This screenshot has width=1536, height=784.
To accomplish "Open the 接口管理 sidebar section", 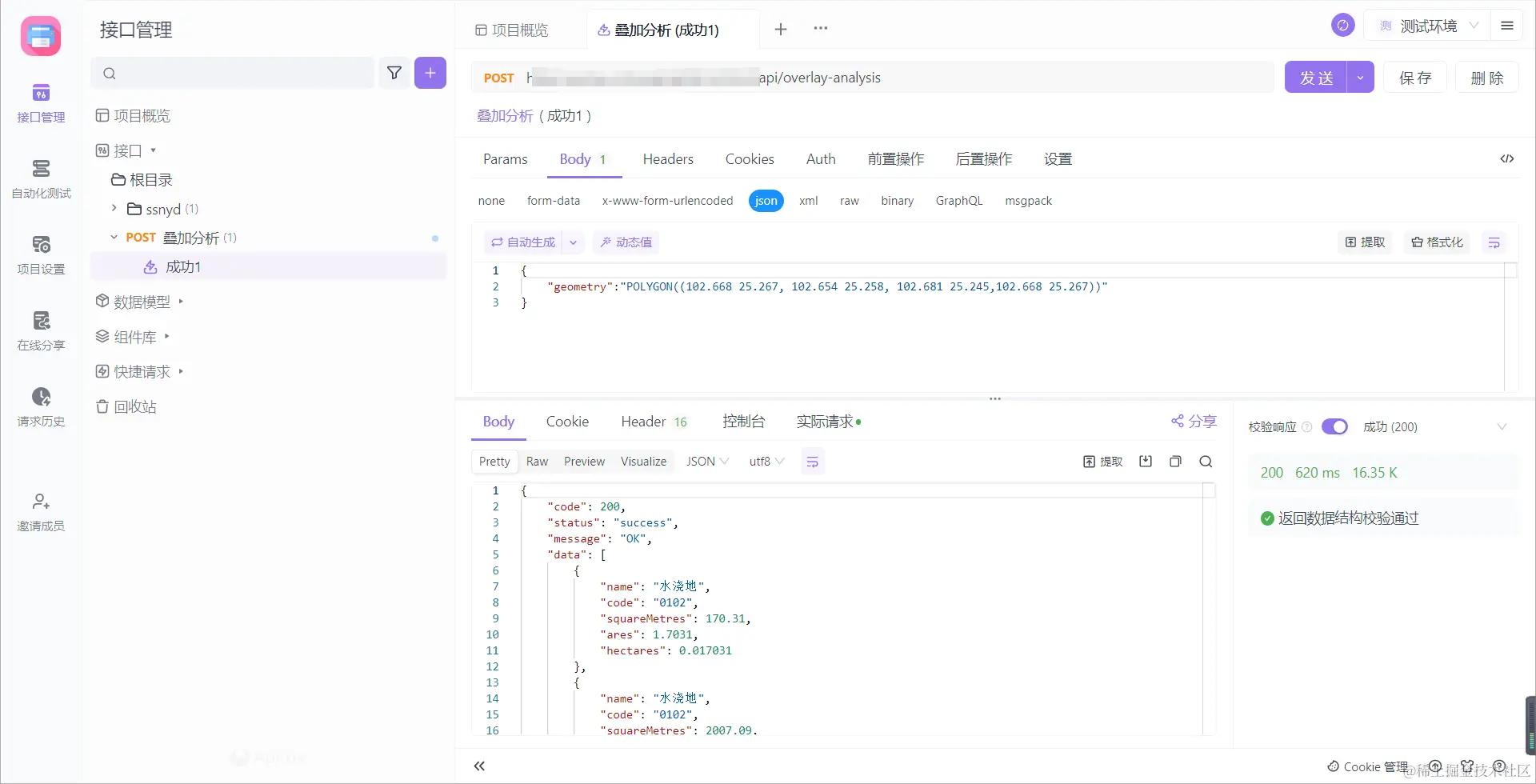I will [41, 103].
